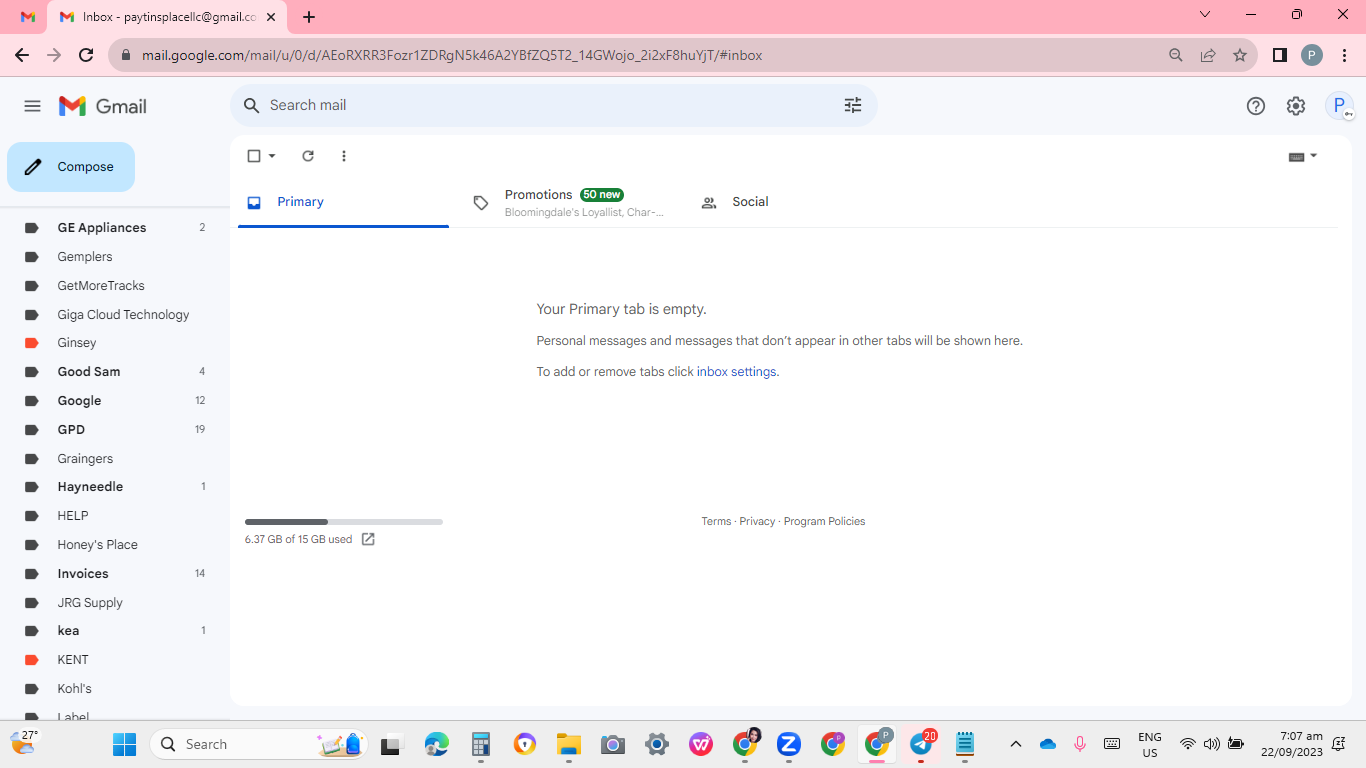Open File Explorer from taskbar
This screenshot has width=1366, height=768.
569,744
